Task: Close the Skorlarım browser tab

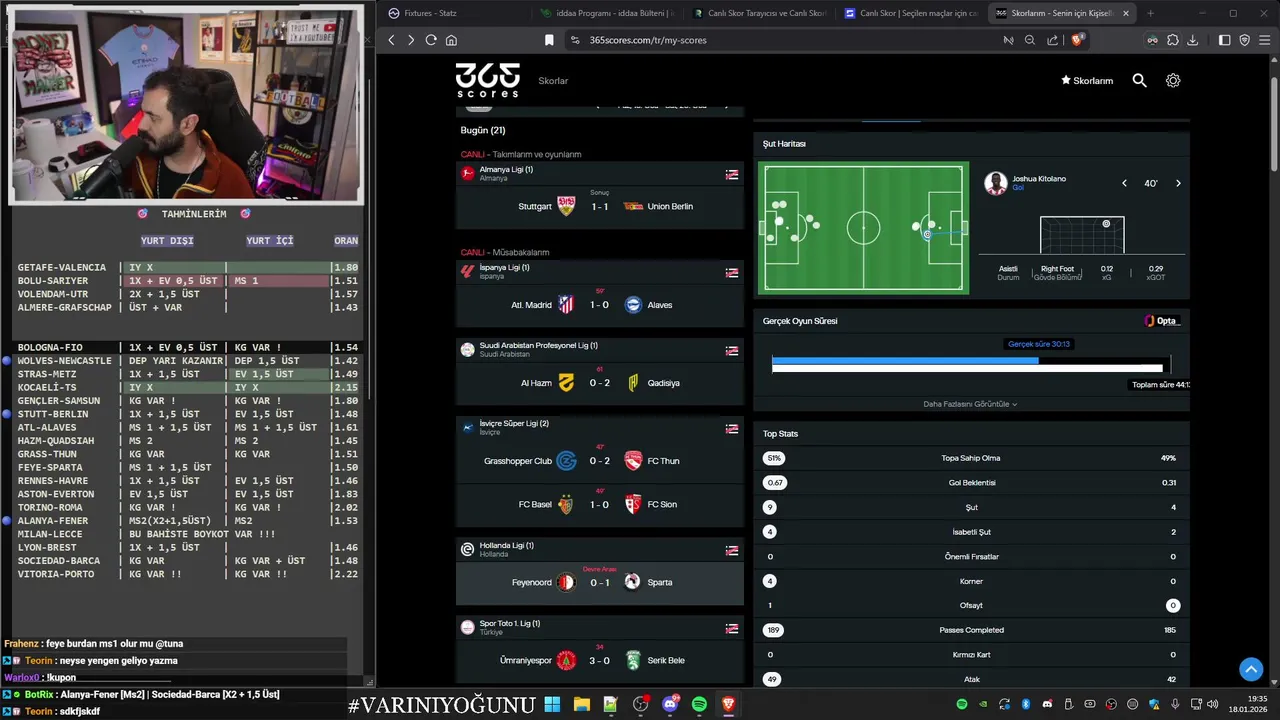Action: point(1126,13)
